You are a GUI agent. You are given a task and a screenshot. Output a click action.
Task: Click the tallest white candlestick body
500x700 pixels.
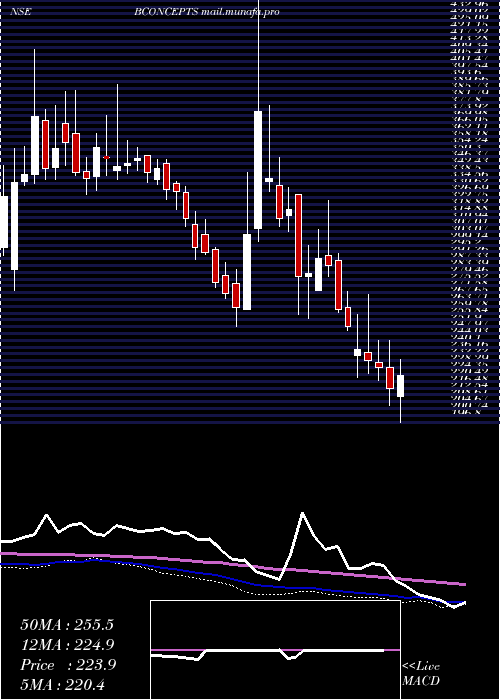tap(258, 170)
